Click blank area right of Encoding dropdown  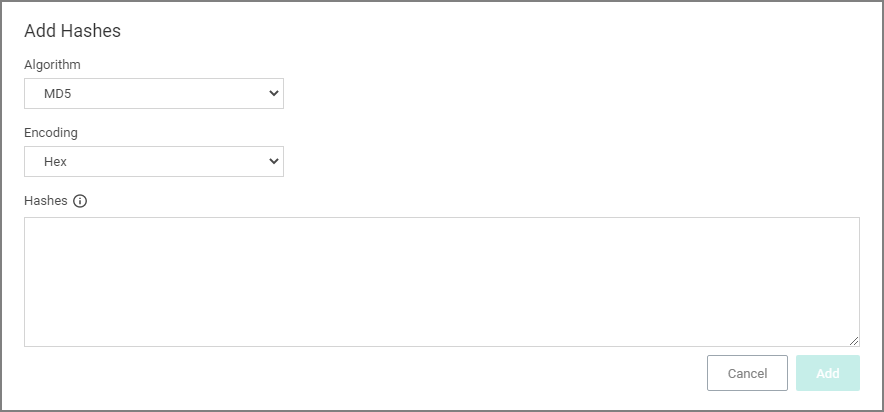tap(564, 161)
